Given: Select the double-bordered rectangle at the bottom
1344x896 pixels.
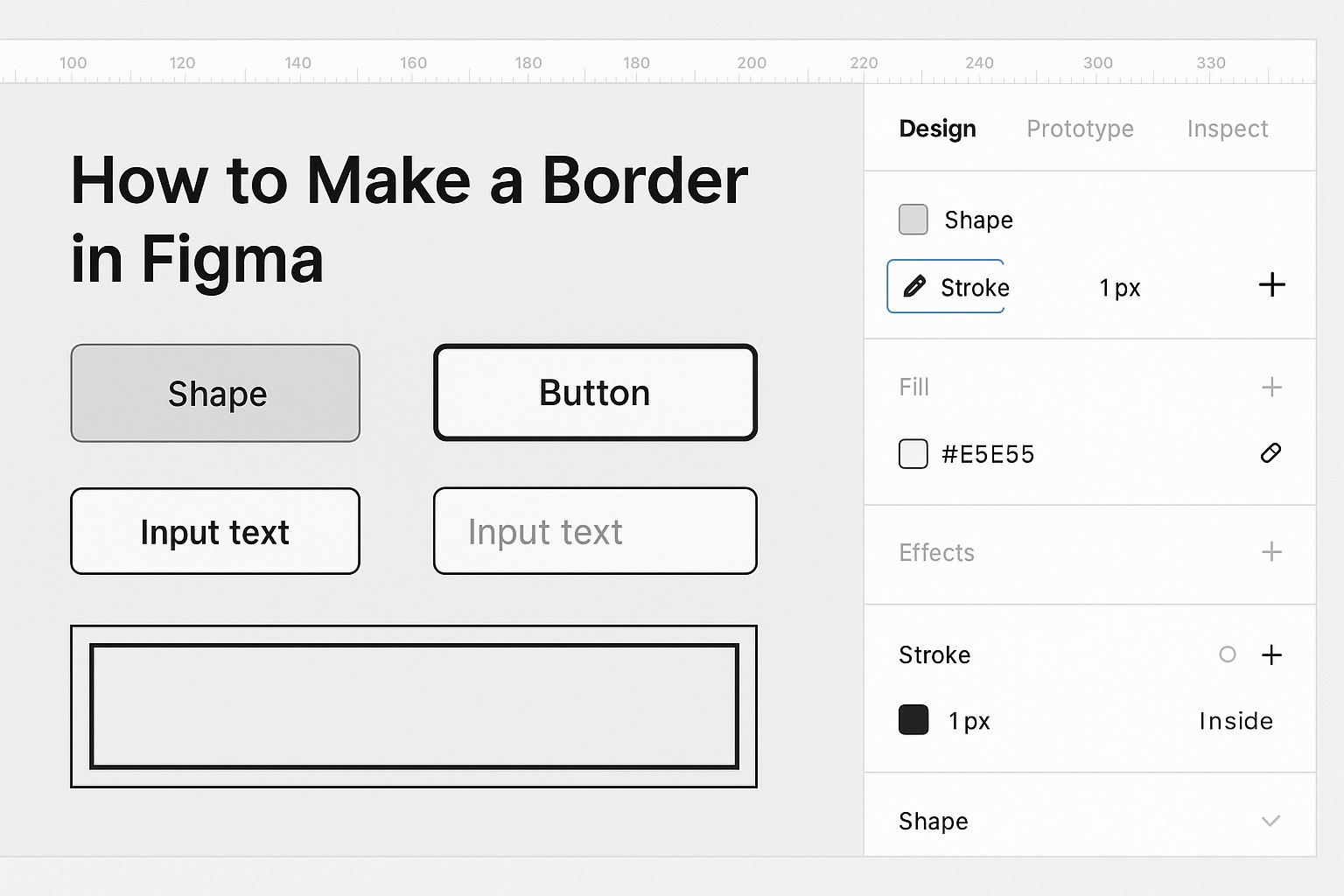Looking at the screenshot, I should coord(414,705).
